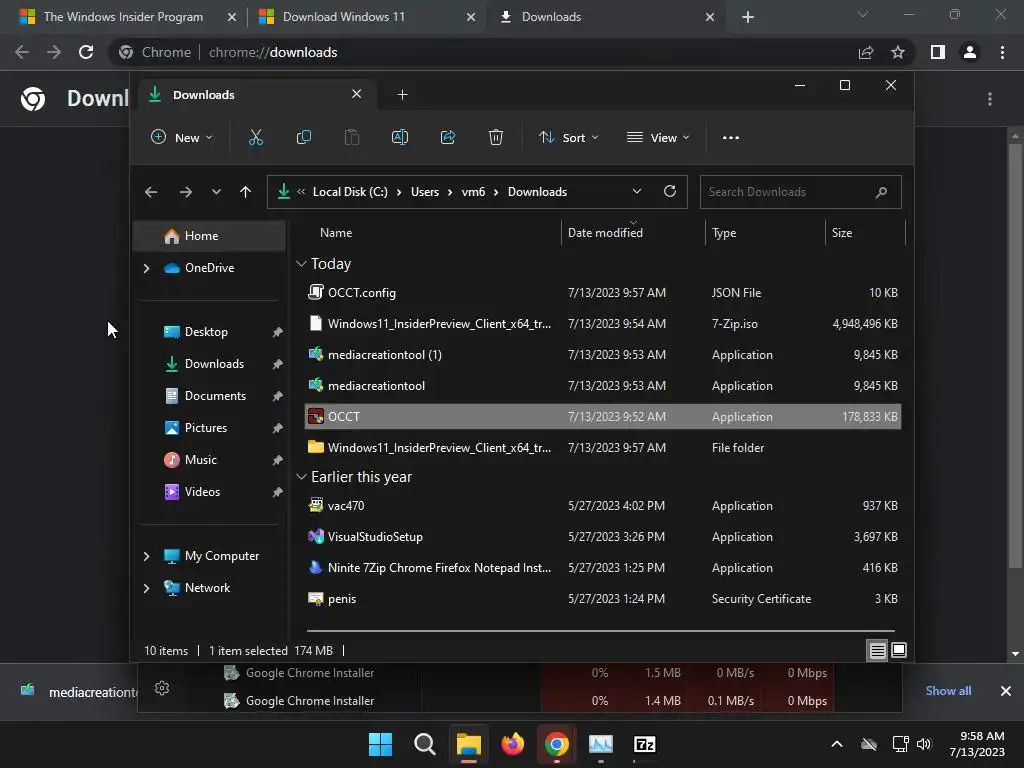Refresh the Downloads folder view
This screenshot has height=768, width=1024.
tap(670, 191)
